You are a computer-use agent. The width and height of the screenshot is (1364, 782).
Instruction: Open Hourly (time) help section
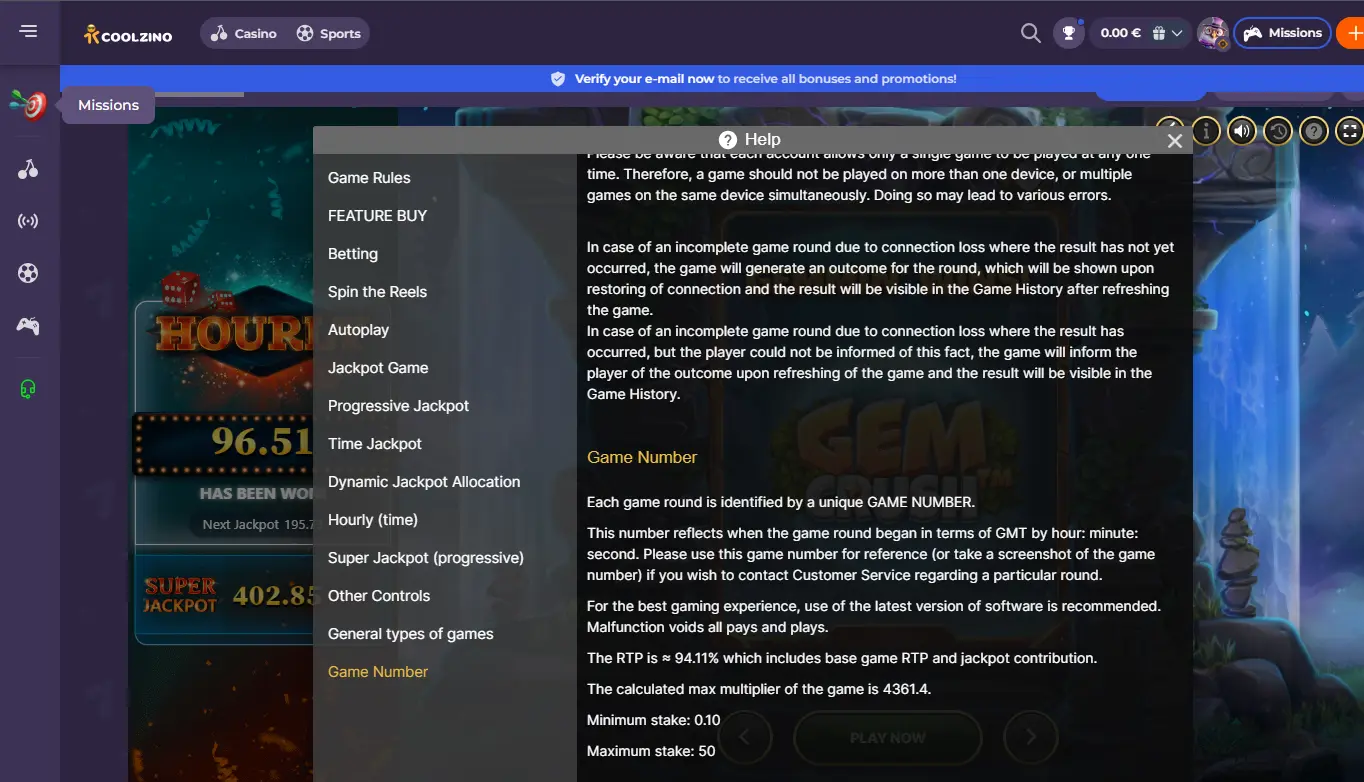pyautogui.click(x=373, y=520)
